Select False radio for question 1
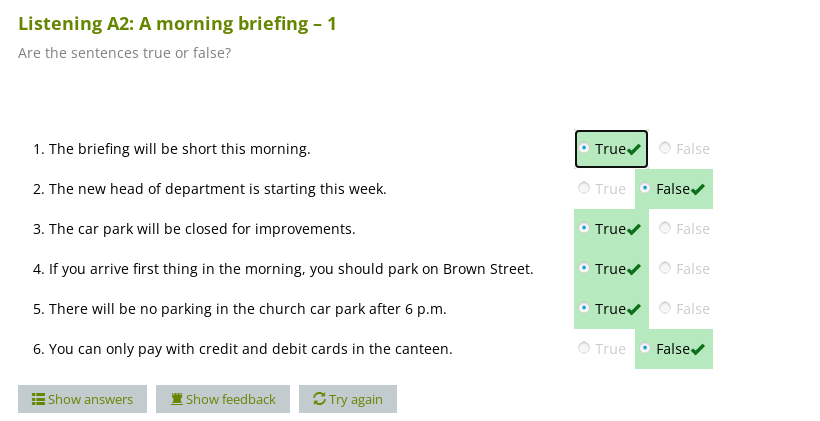This screenshot has width=820, height=421. pyautogui.click(x=665, y=148)
